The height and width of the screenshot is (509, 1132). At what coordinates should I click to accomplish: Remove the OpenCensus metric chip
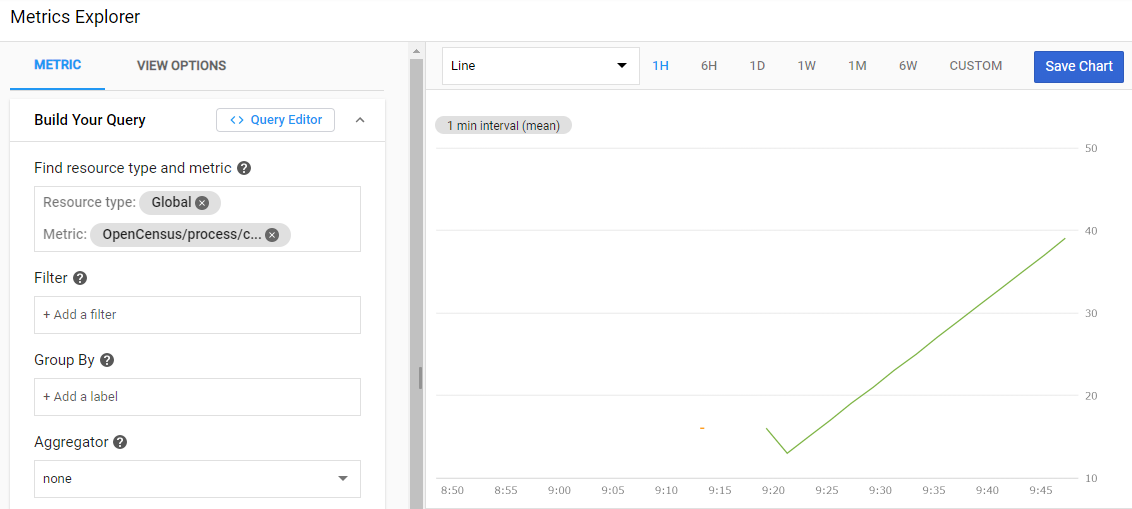271,235
